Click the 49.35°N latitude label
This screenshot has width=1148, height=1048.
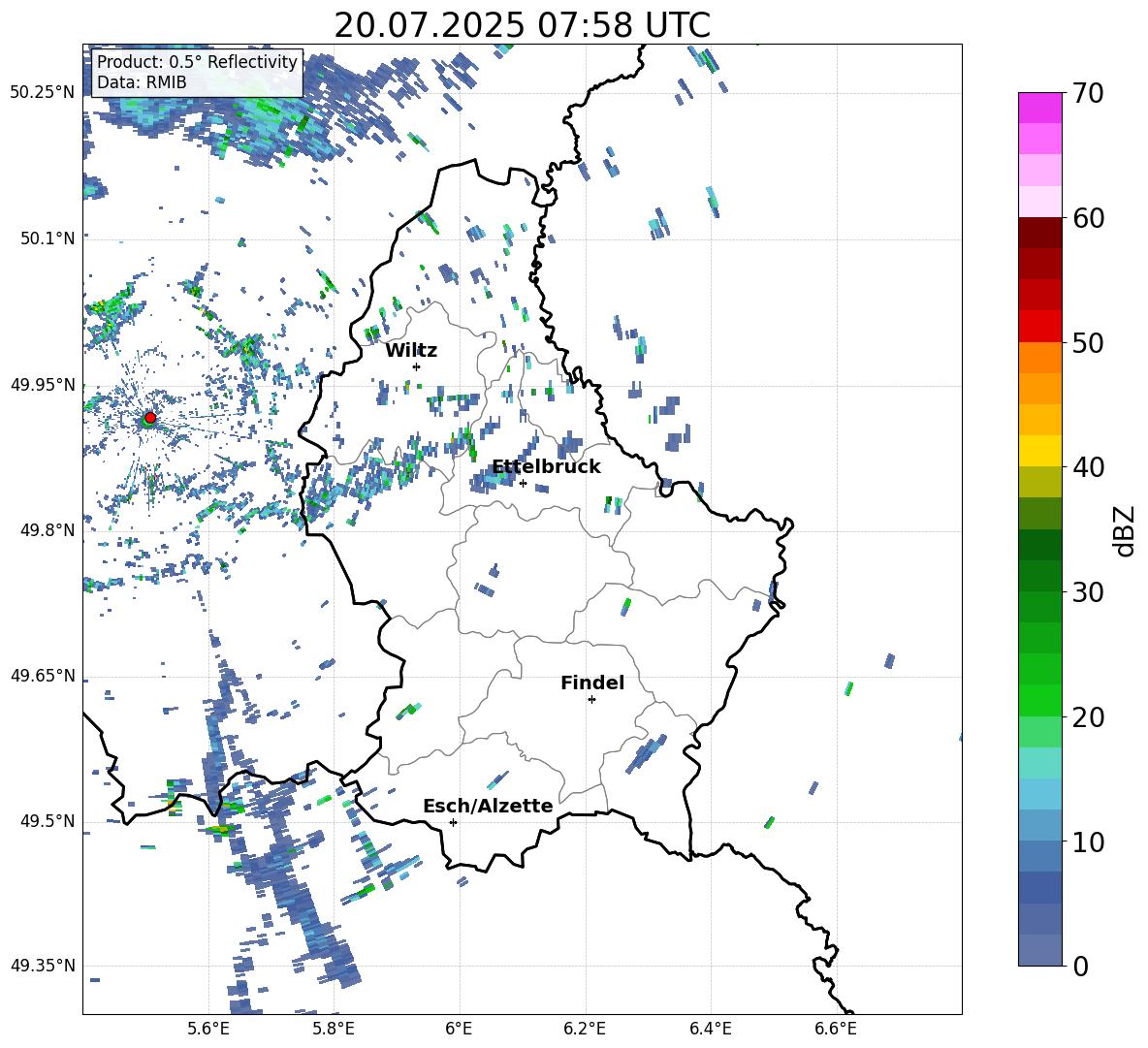pos(43,966)
